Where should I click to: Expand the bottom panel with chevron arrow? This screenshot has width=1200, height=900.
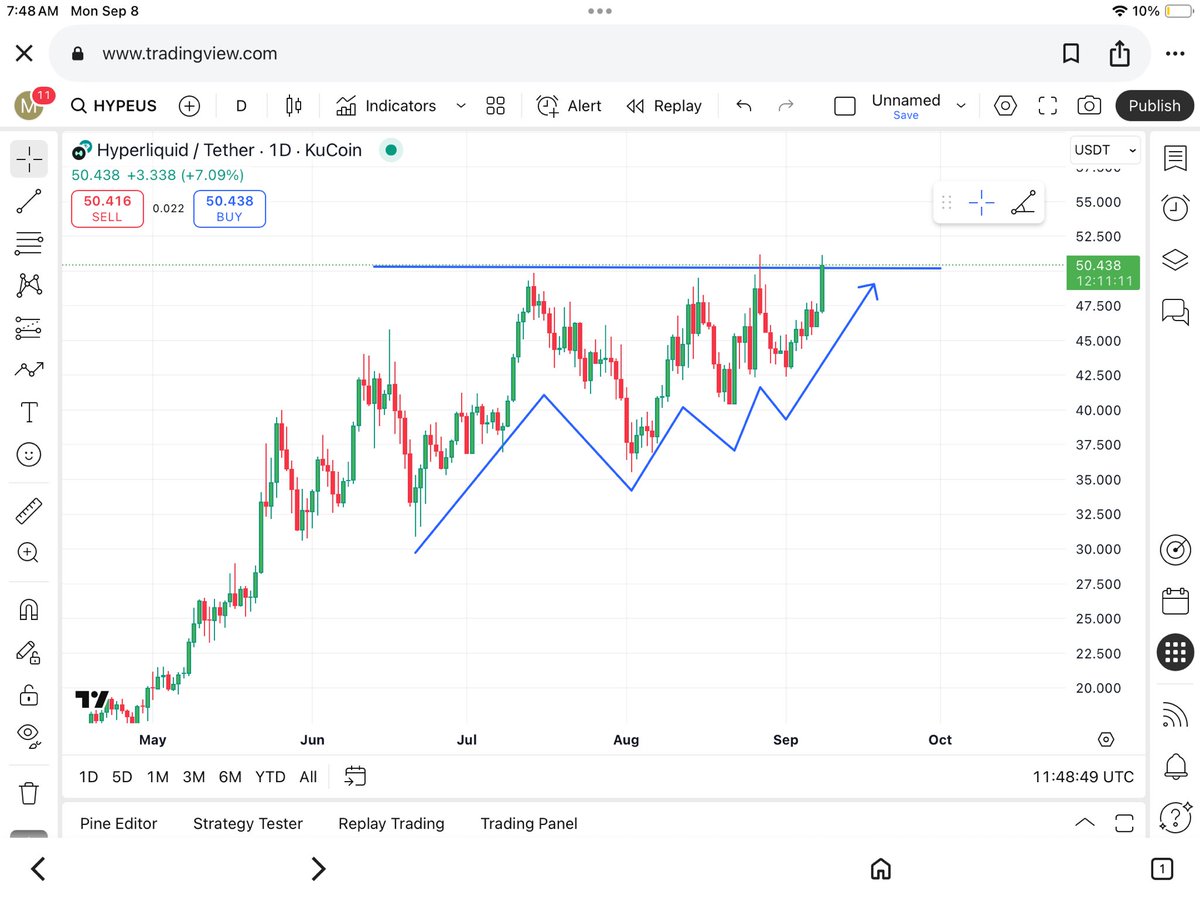pyautogui.click(x=1084, y=823)
